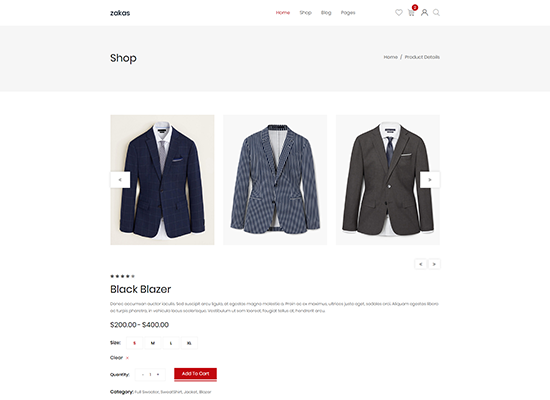This screenshot has height=400, width=550.
Task: Click the user account icon
Action: click(x=424, y=13)
